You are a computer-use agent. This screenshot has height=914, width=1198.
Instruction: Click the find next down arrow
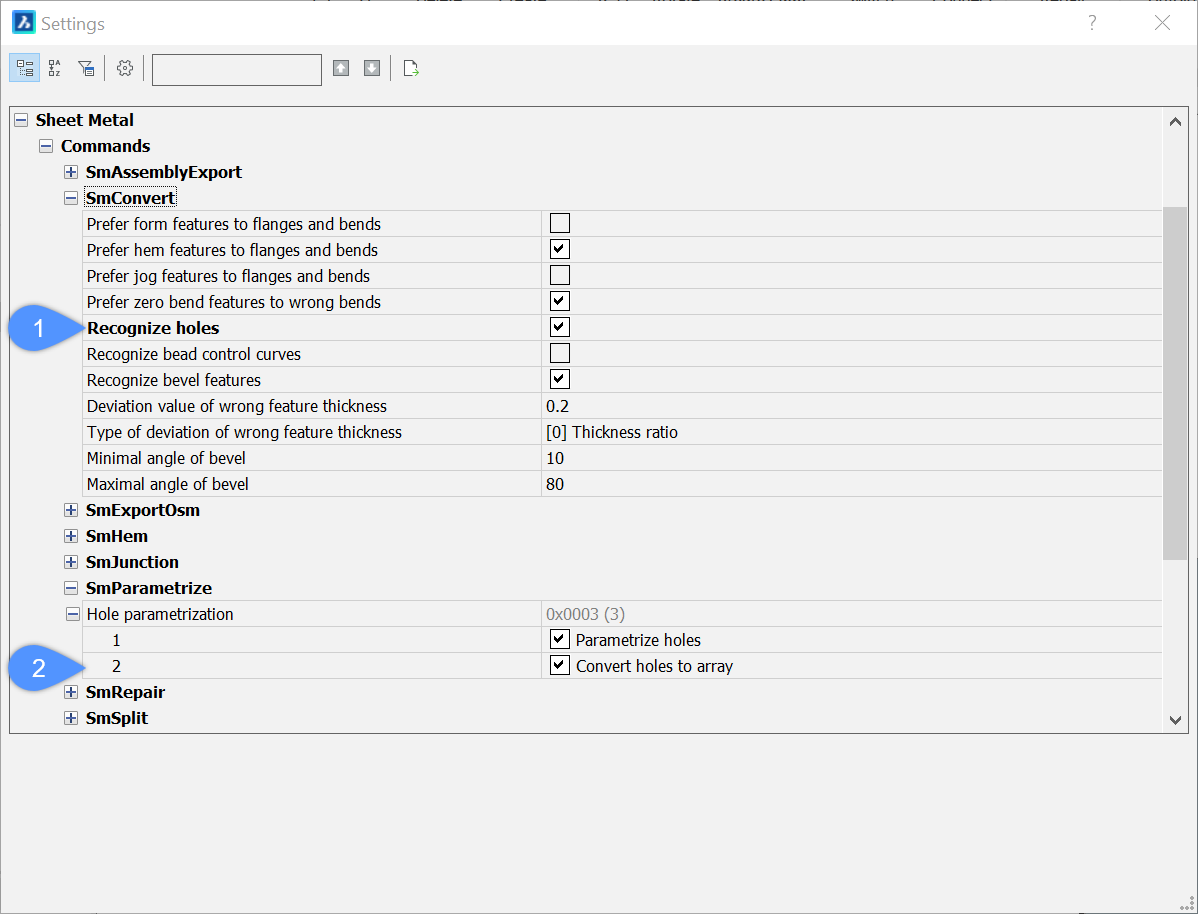pos(372,68)
